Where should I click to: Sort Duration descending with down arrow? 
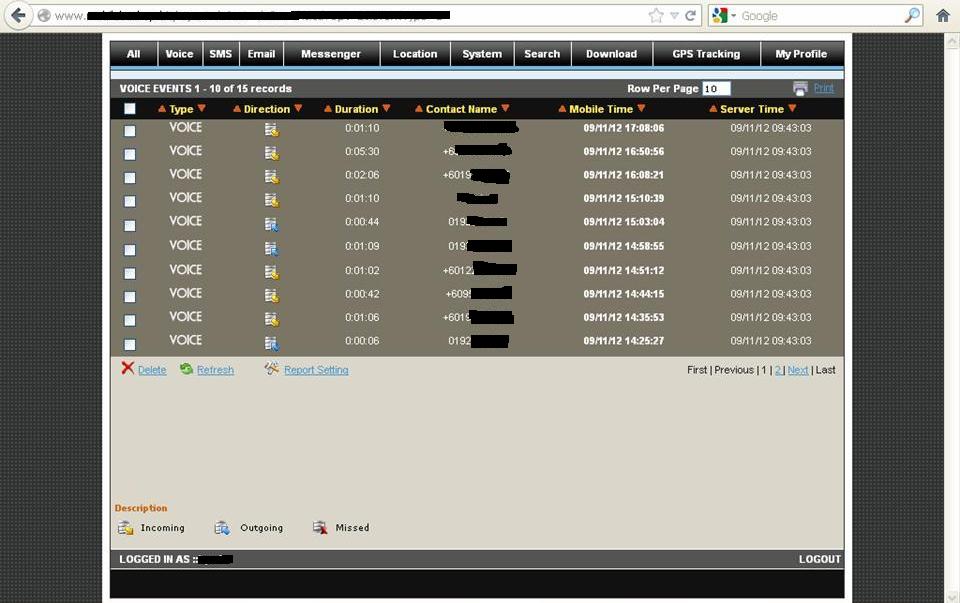coord(386,108)
